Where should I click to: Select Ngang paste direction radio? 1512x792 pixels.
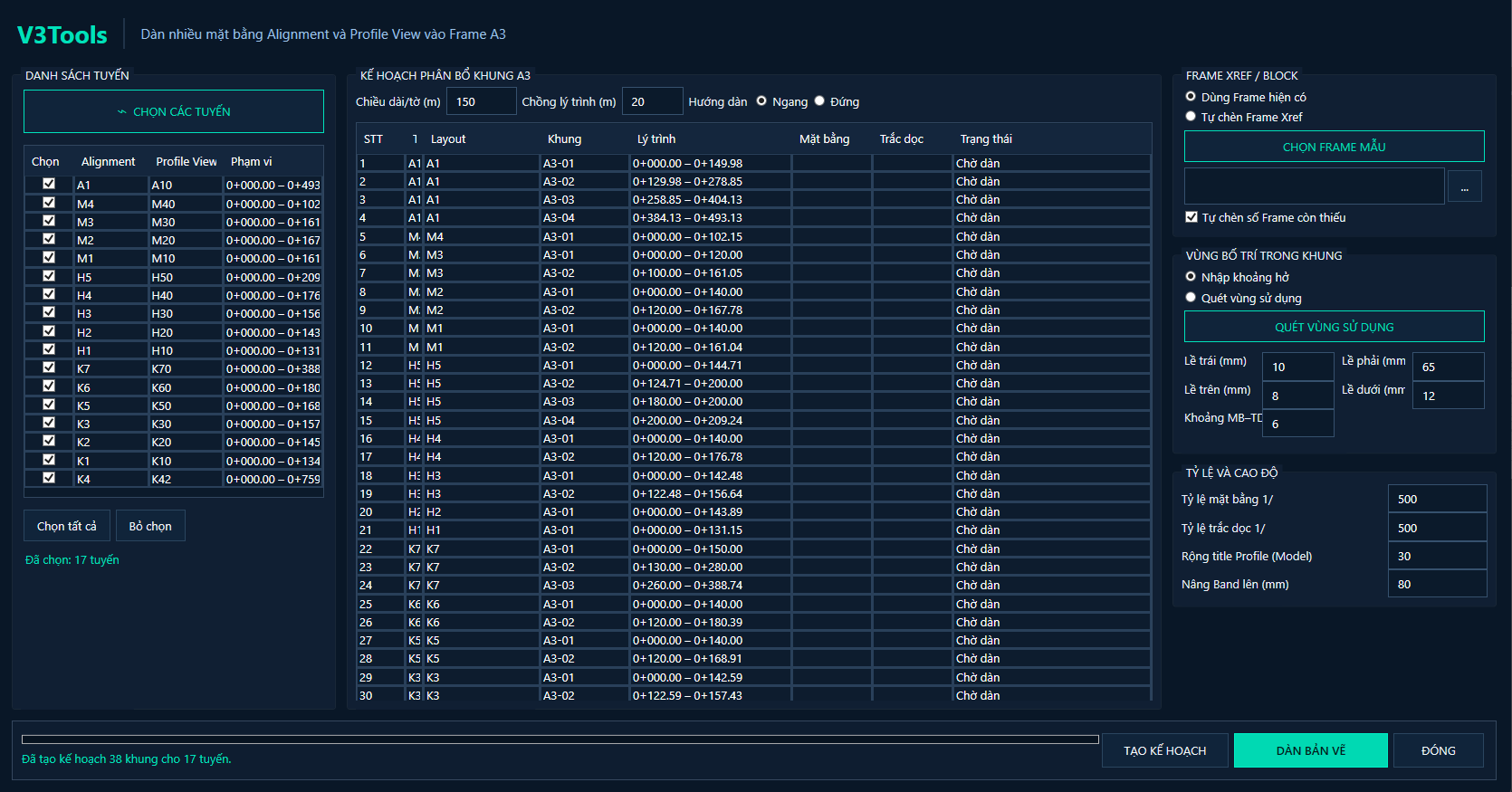tap(761, 100)
